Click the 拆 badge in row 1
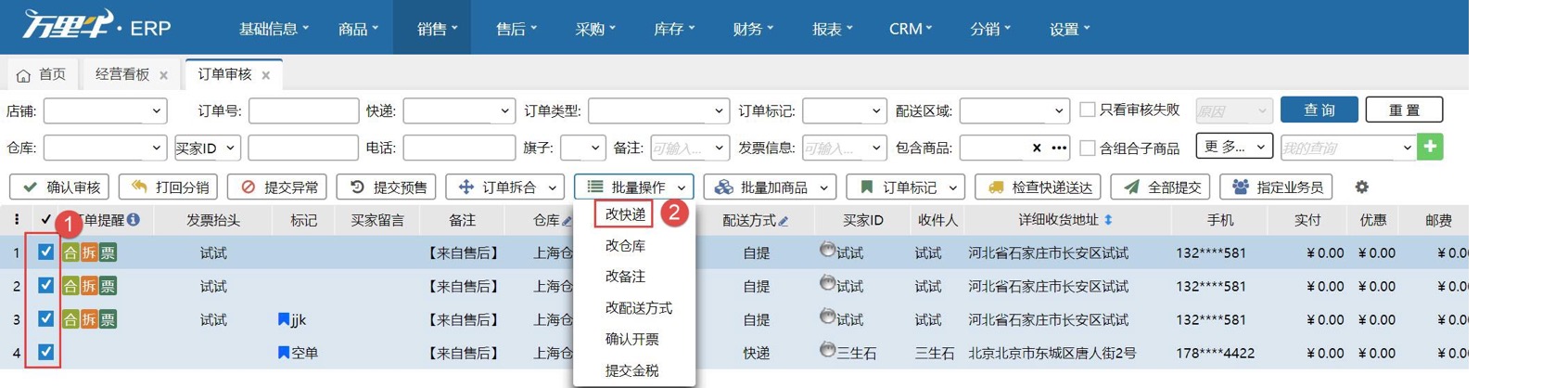Viewport: 1568px width, 388px height. 89,252
